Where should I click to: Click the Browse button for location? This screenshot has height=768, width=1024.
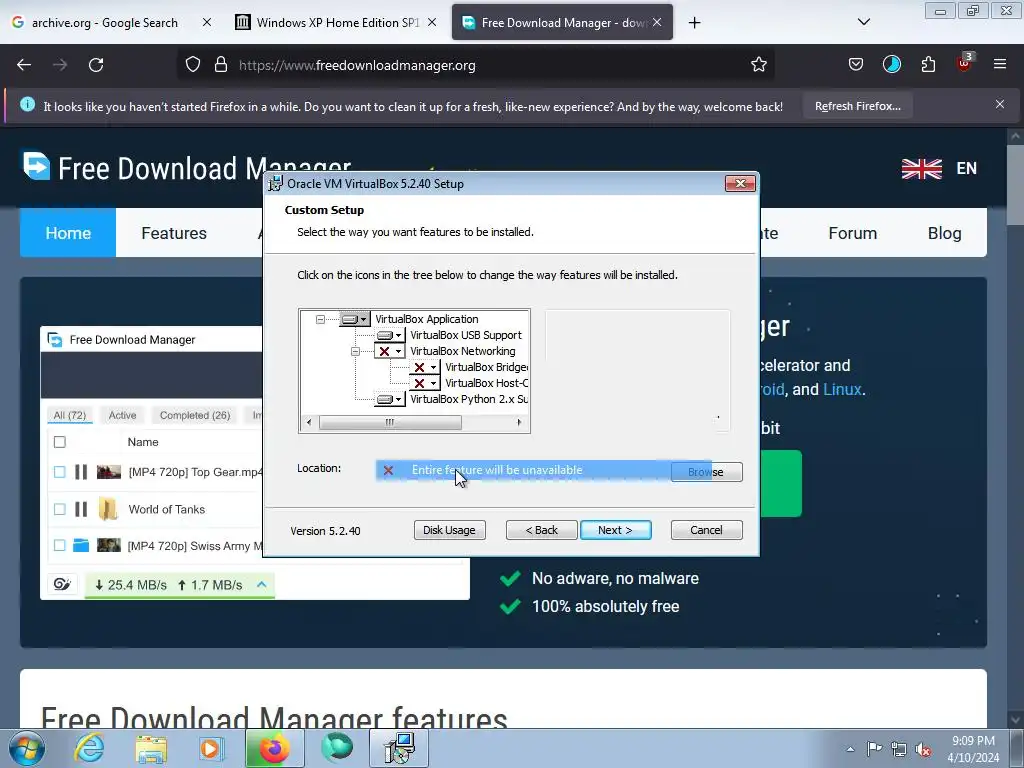click(x=706, y=472)
